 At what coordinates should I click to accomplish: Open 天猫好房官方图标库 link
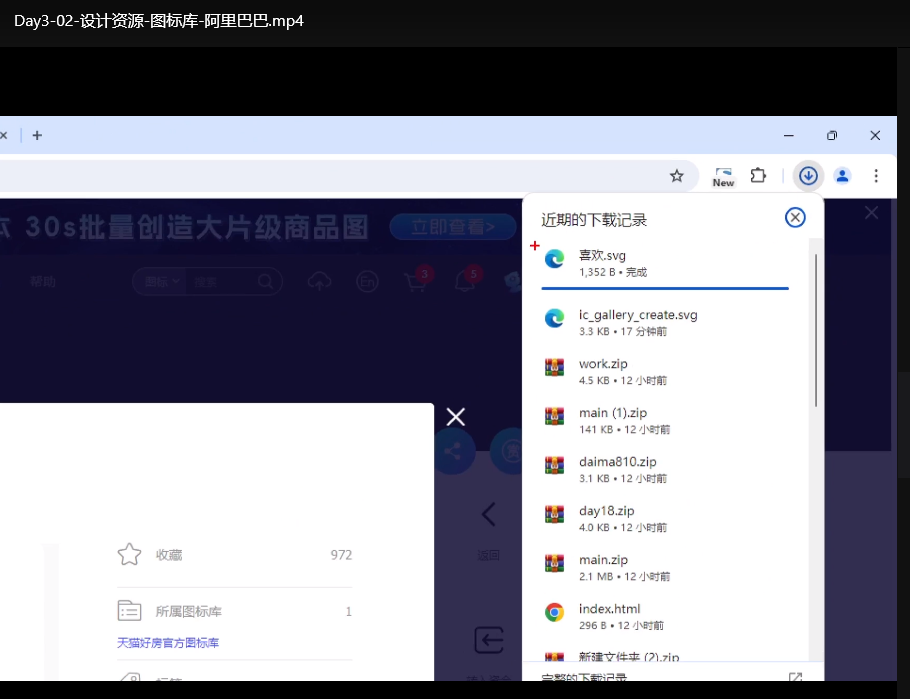[x=168, y=643]
